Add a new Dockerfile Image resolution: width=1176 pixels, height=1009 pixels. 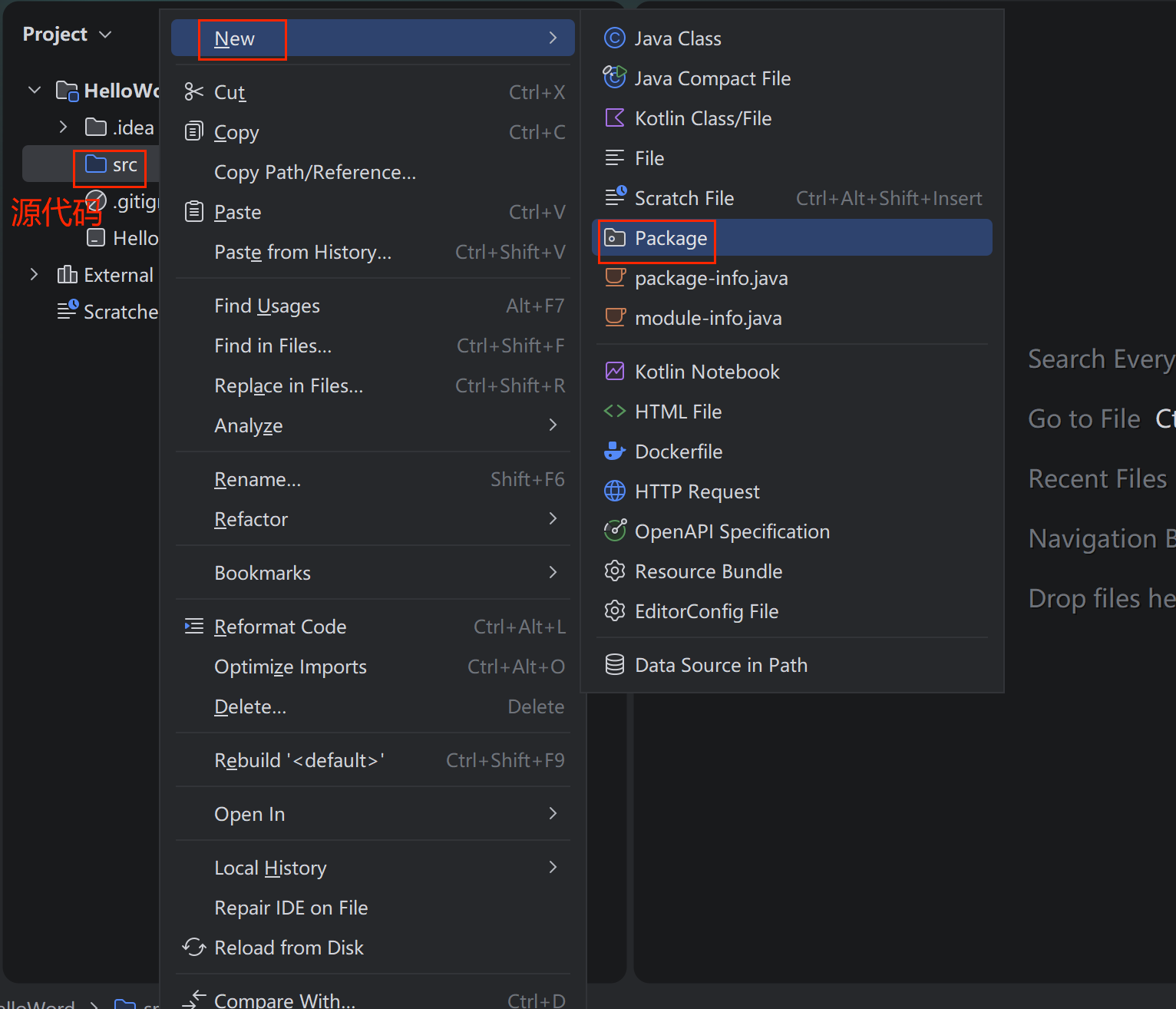(679, 451)
